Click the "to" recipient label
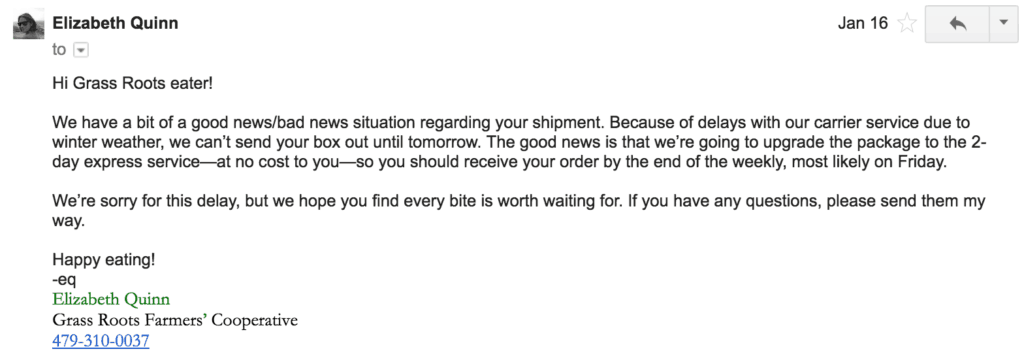 (59, 50)
